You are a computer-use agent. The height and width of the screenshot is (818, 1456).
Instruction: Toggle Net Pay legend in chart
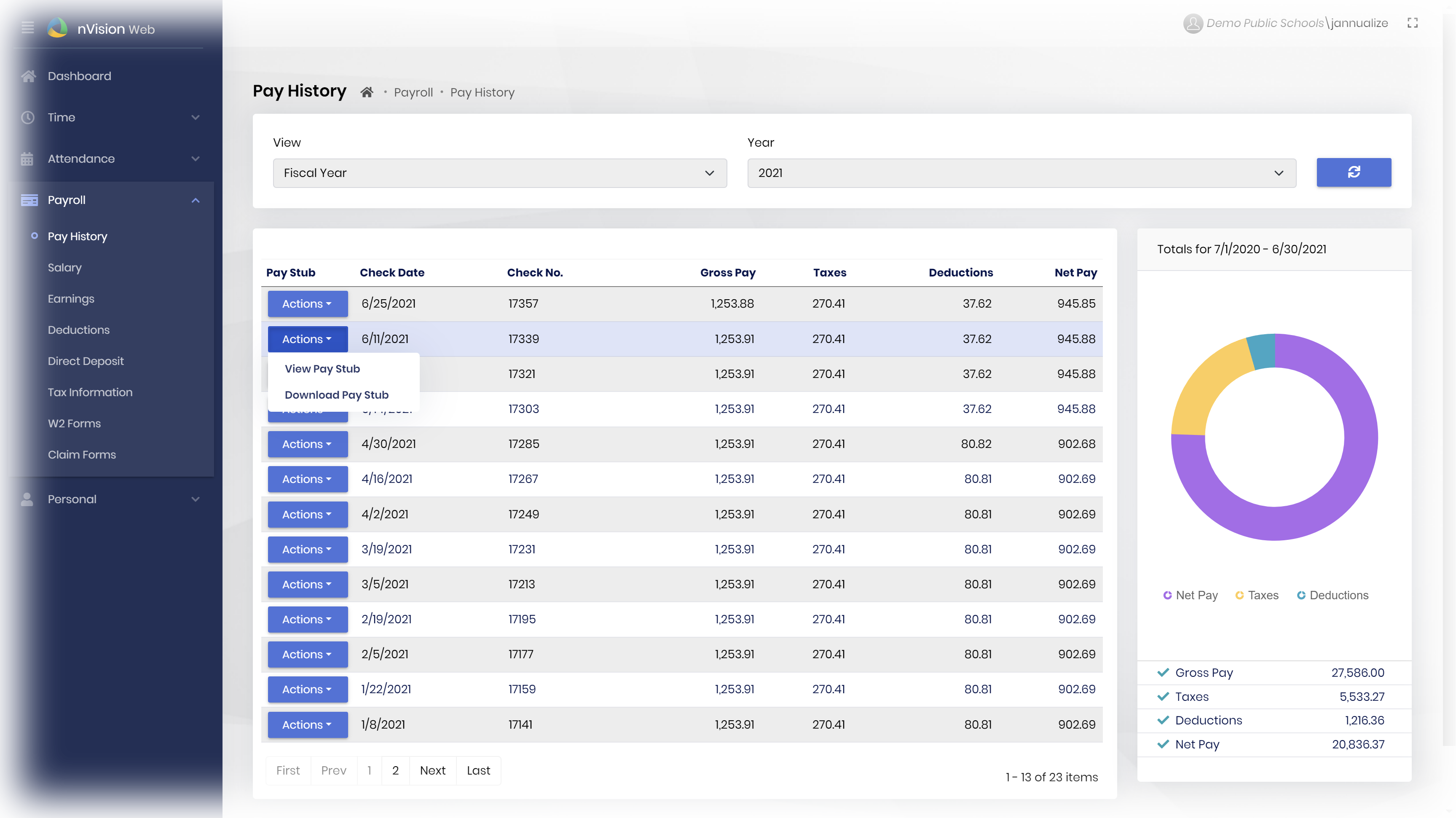tap(1191, 595)
